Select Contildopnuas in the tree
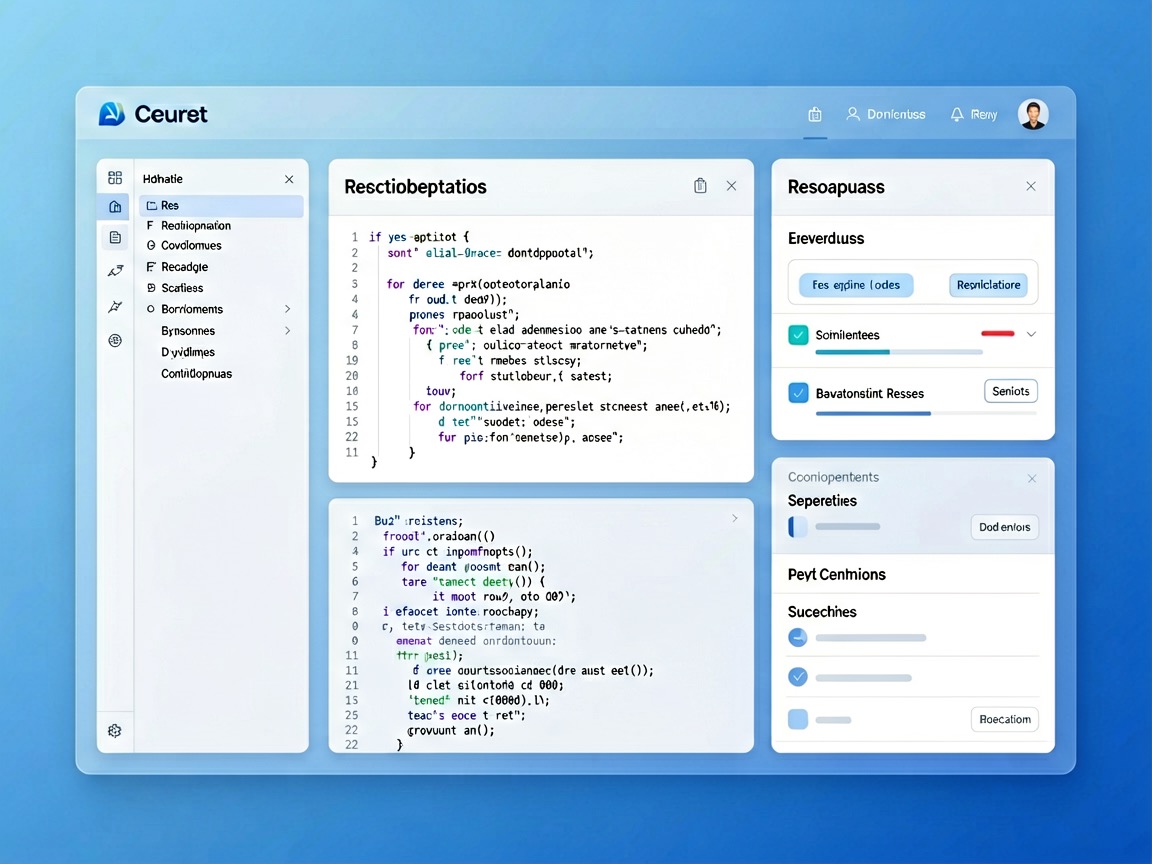 (196, 373)
